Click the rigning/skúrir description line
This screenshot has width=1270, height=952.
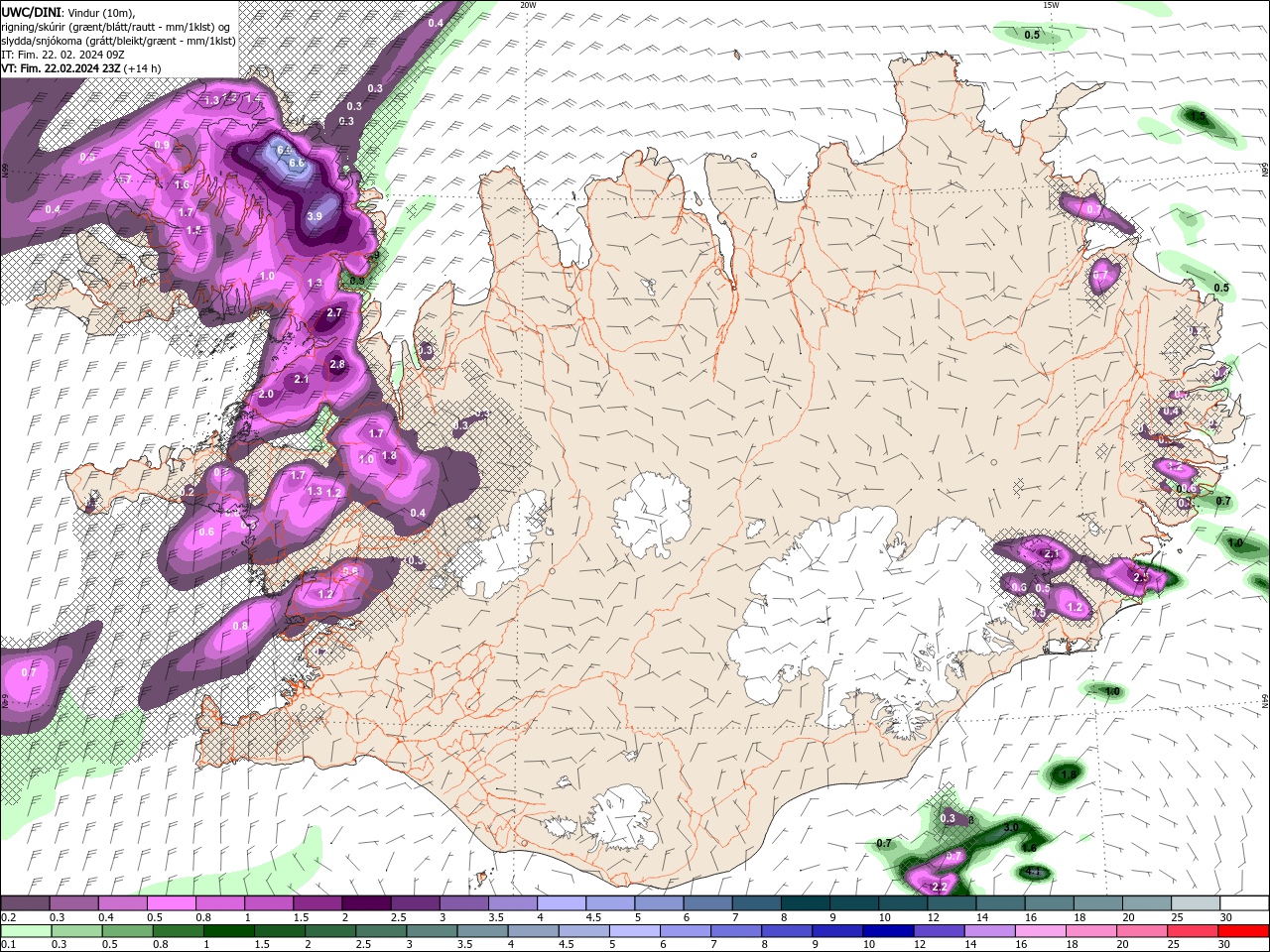117,26
